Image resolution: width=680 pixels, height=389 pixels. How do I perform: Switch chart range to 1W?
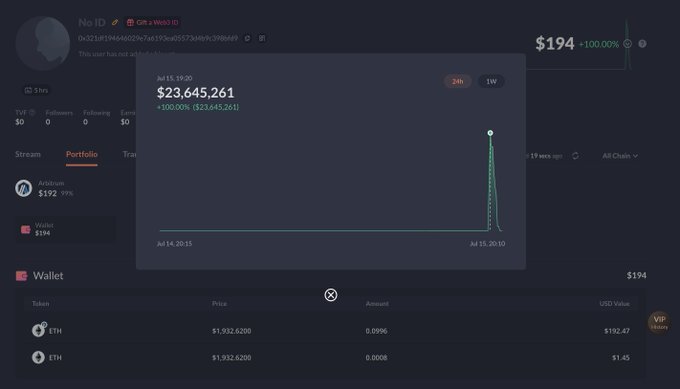(x=491, y=81)
